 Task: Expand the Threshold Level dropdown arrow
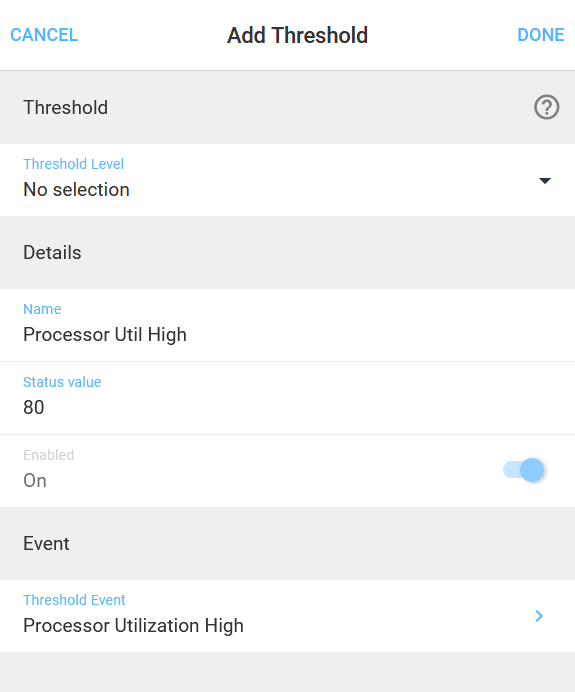[545, 181]
